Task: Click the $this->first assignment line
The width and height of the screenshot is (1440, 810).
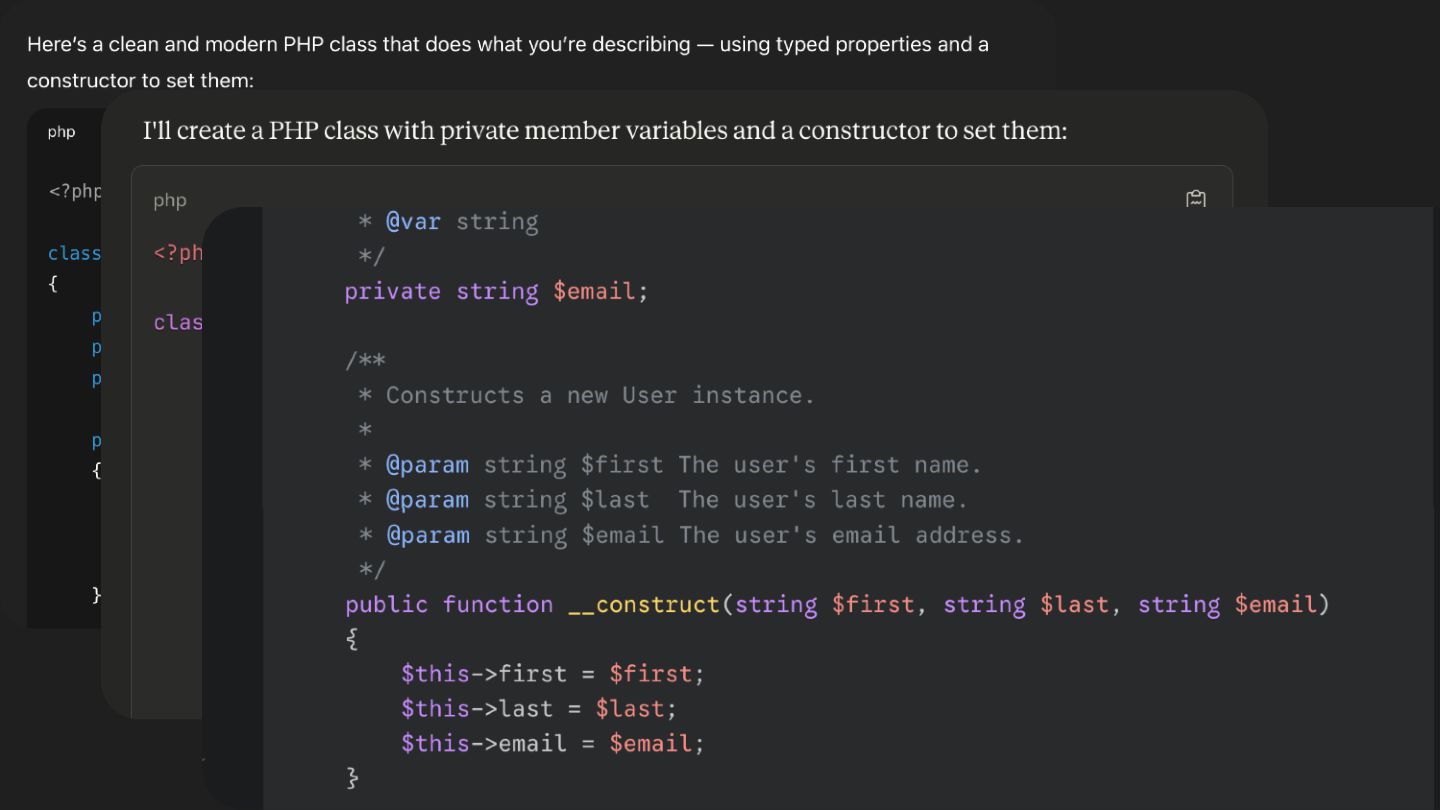Action: point(553,674)
